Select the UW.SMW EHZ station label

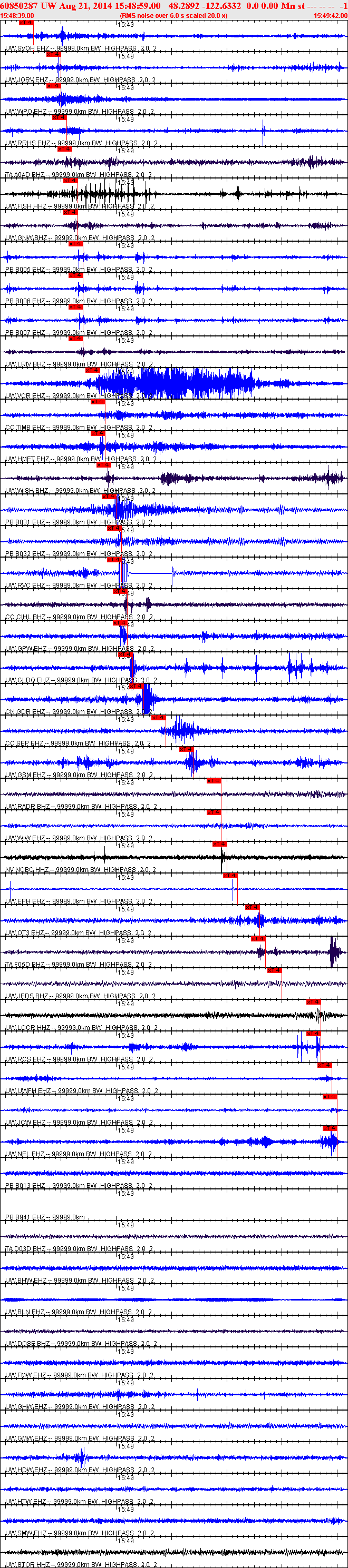[79, 1534]
